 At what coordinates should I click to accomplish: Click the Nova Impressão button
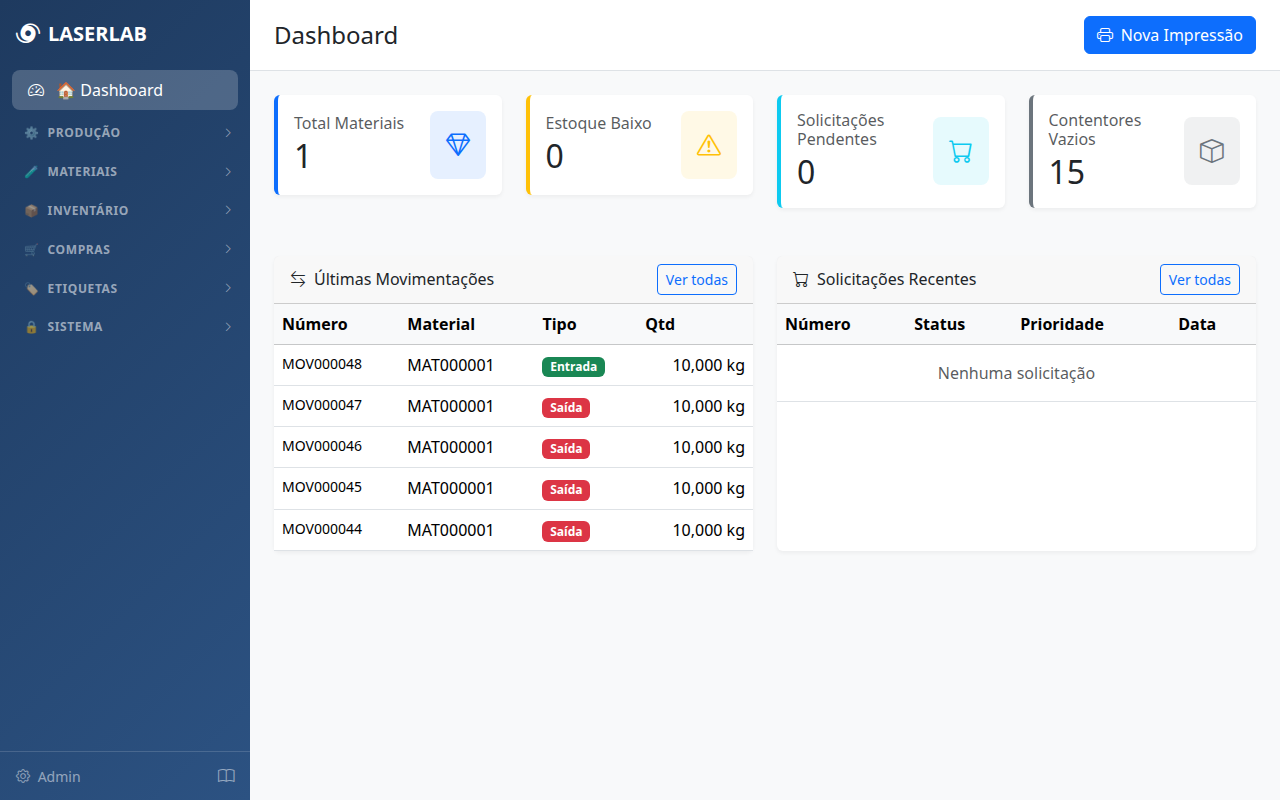pos(1169,35)
